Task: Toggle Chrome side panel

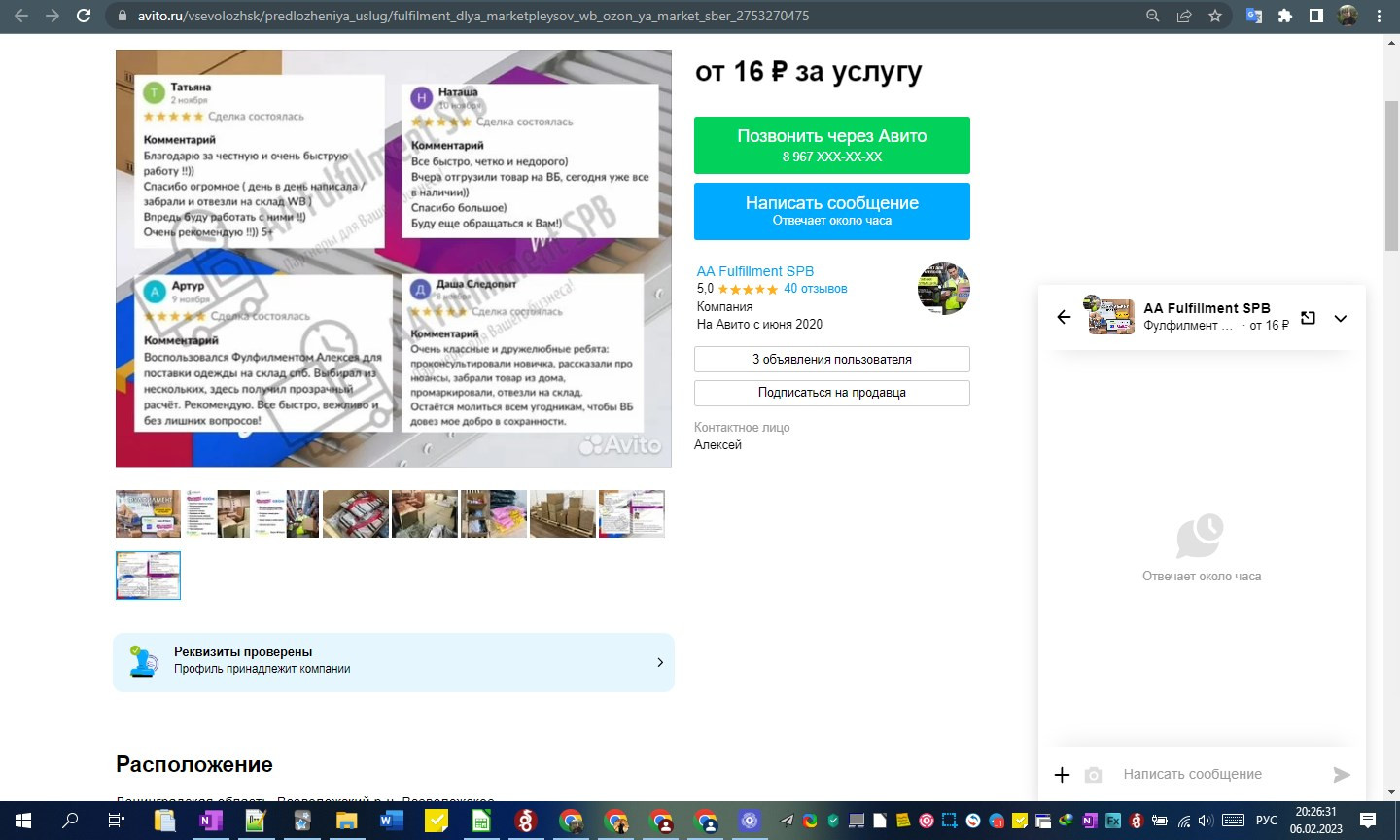Action: click(x=1316, y=16)
